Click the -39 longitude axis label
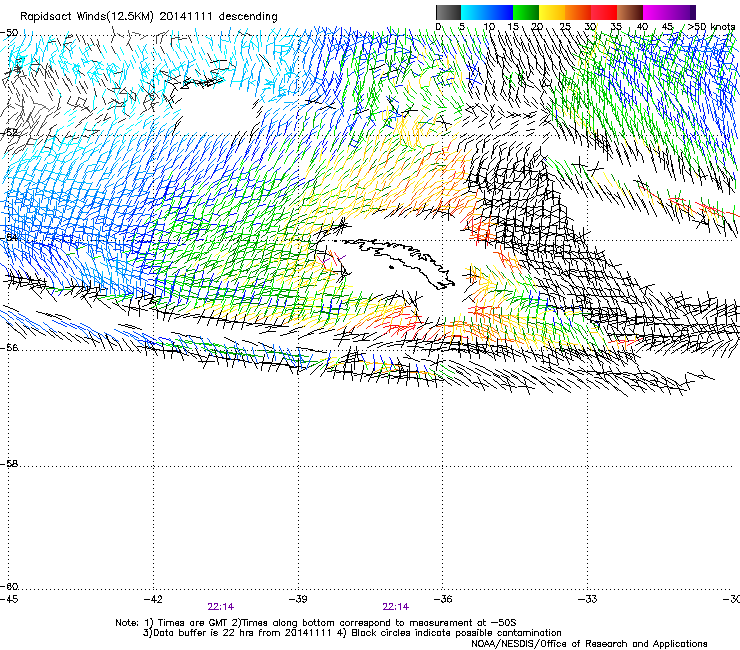The image size is (740, 650). point(298,599)
